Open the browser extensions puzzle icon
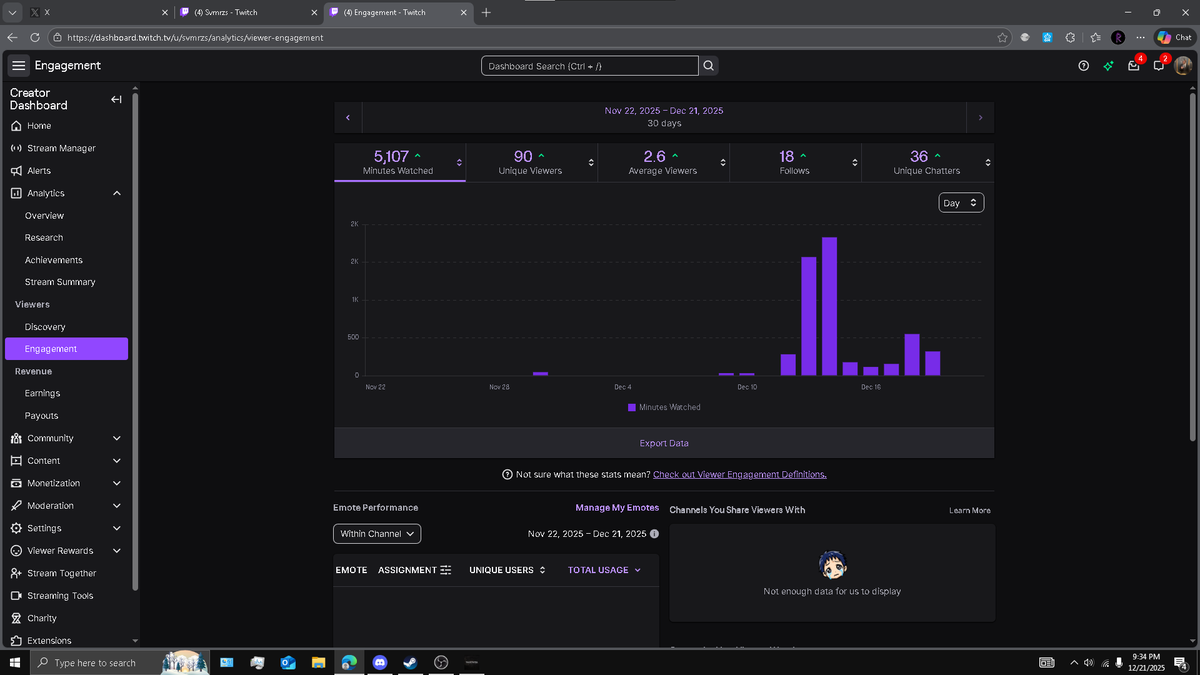 click(x=1071, y=37)
